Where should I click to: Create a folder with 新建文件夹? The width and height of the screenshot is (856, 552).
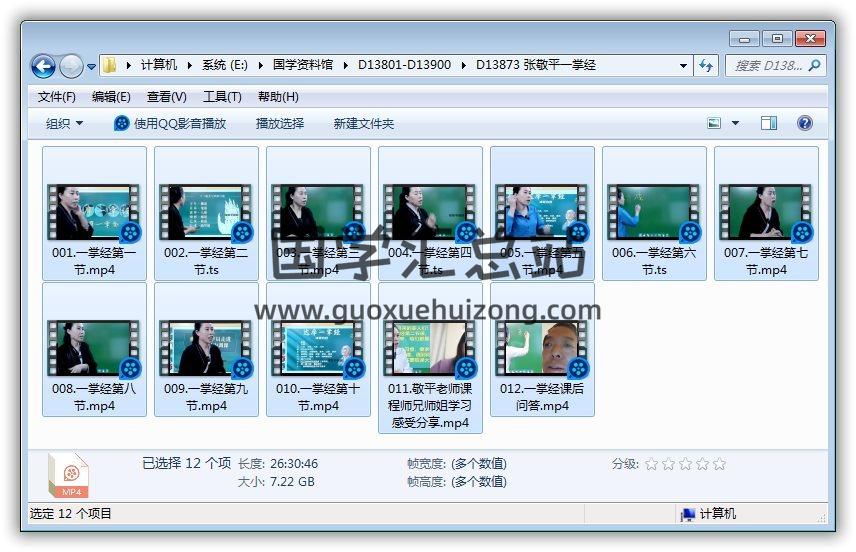[x=364, y=123]
